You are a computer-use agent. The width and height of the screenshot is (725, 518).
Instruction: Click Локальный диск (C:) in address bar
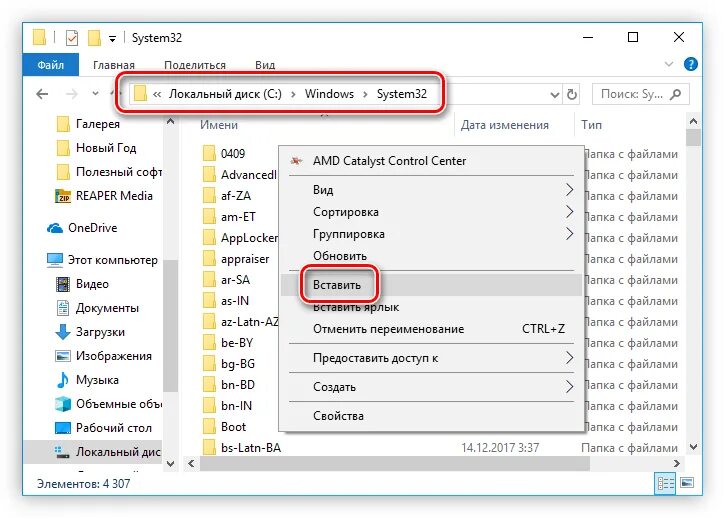coord(225,94)
